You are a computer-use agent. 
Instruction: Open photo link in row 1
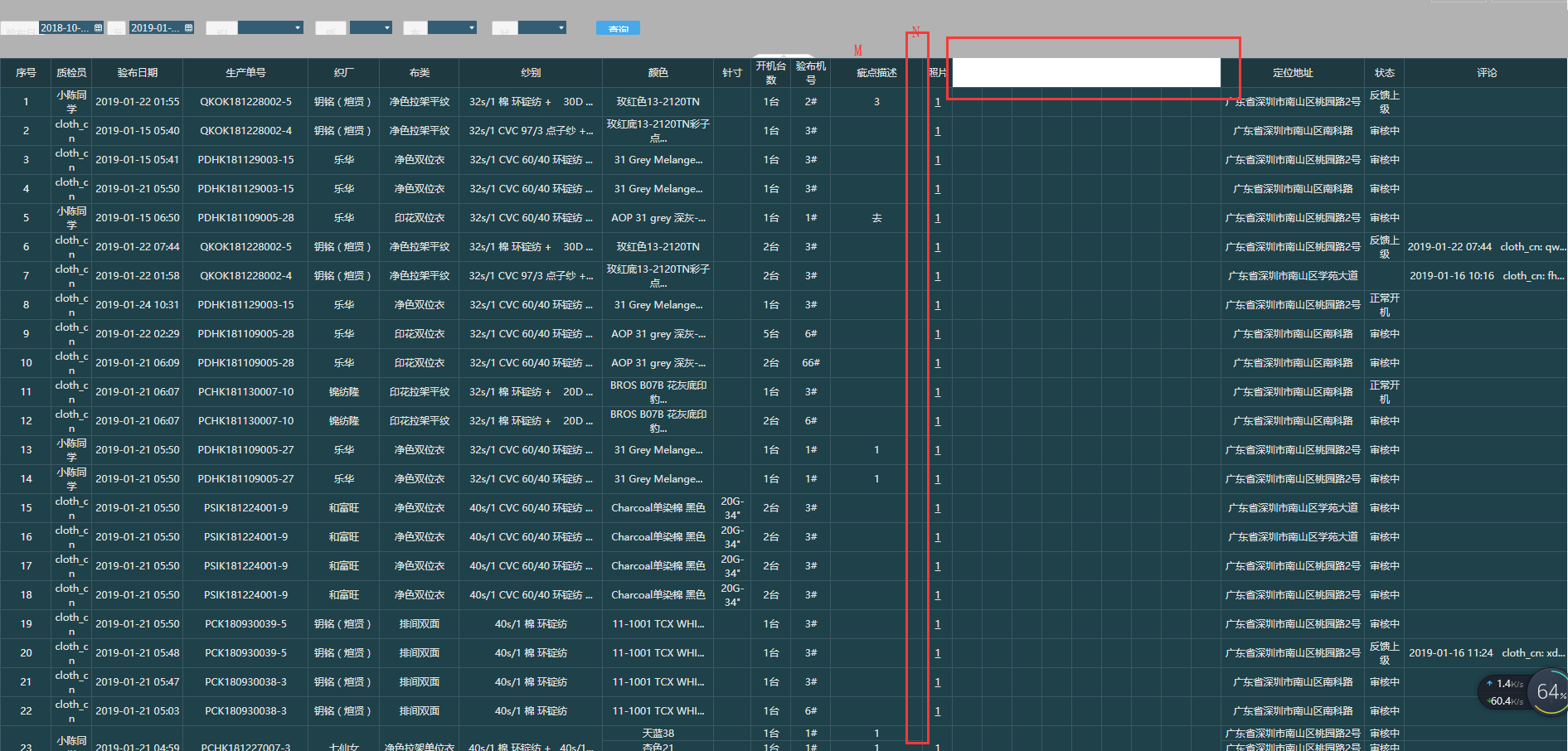pyautogui.click(x=937, y=102)
